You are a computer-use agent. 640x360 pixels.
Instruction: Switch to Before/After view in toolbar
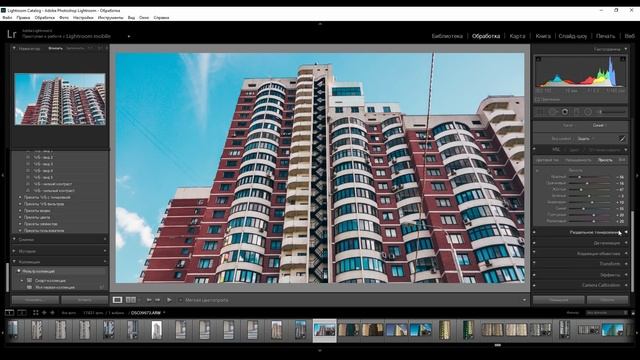click(131, 300)
